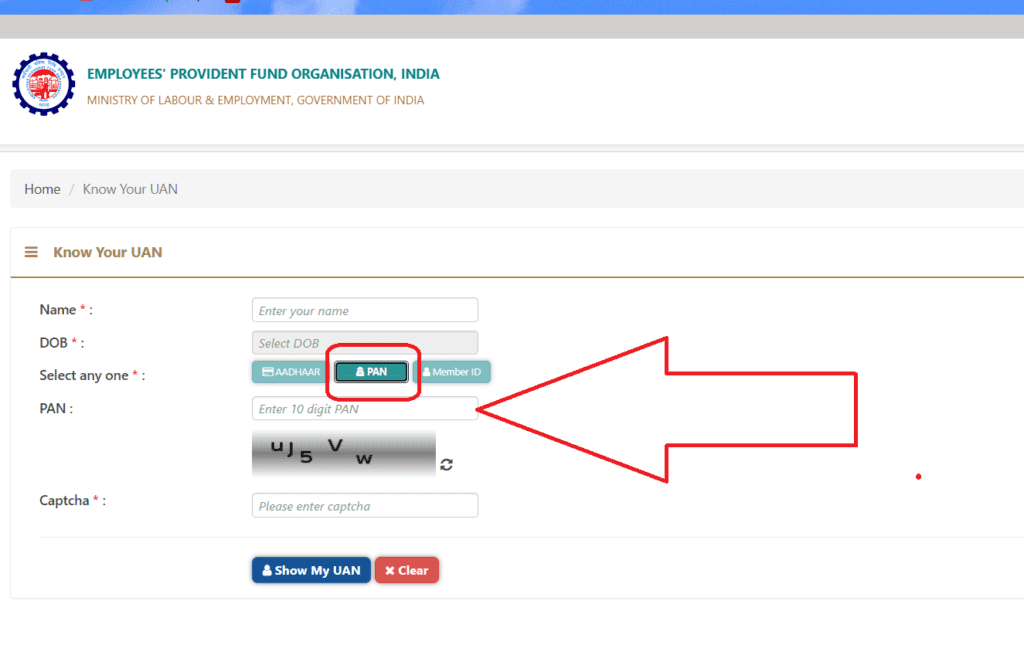Click the X icon on Clear button
Screen dimensions: 1024x655
coord(389,570)
